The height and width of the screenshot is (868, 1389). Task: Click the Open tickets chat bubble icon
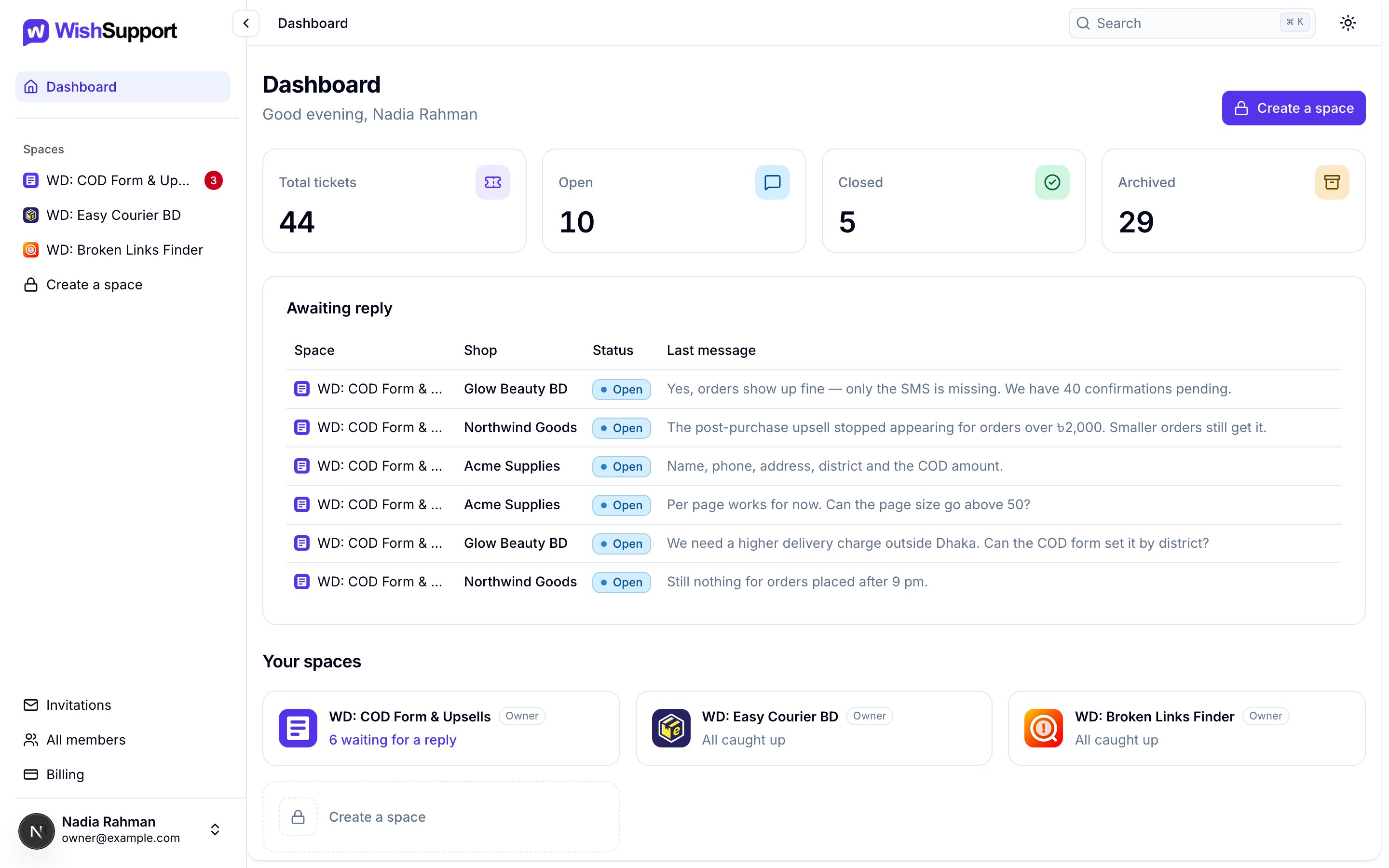click(x=772, y=183)
